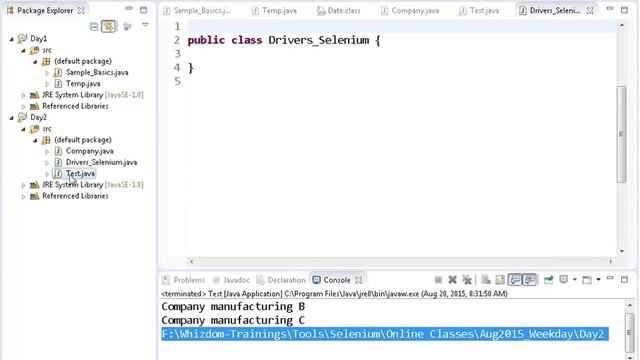The image size is (640, 360).
Task: Open Display Selected Console dropdown arrow
Action: pyautogui.click(x=575, y=280)
